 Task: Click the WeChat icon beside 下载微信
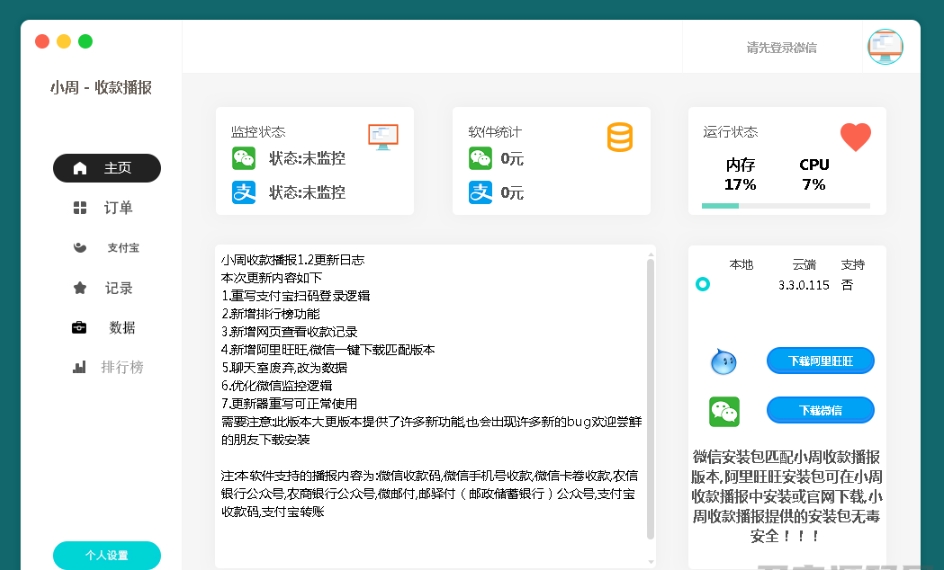pyautogui.click(x=724, y=412)
